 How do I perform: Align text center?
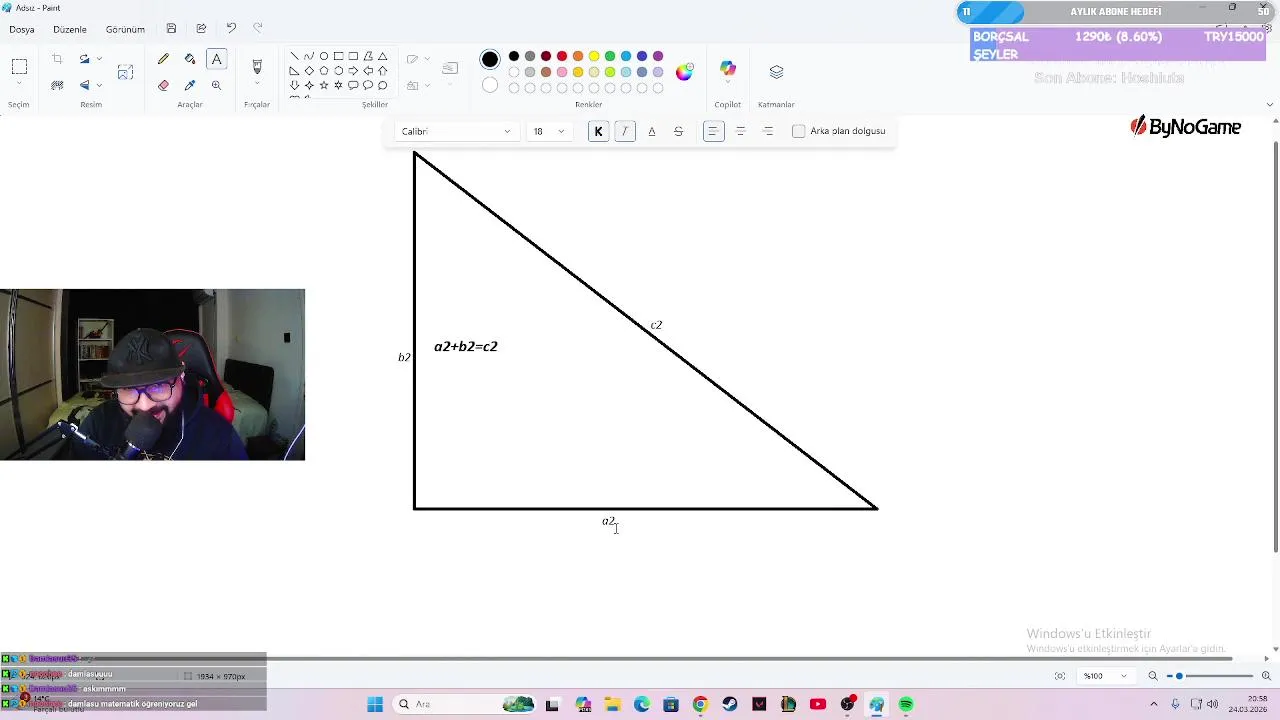(x=740, y=131)
